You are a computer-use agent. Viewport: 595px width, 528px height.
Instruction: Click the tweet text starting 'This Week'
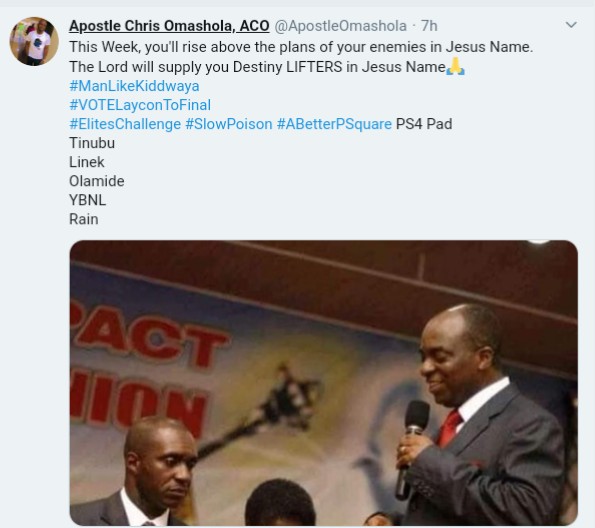pyautogui.click(x=301, y=47)
